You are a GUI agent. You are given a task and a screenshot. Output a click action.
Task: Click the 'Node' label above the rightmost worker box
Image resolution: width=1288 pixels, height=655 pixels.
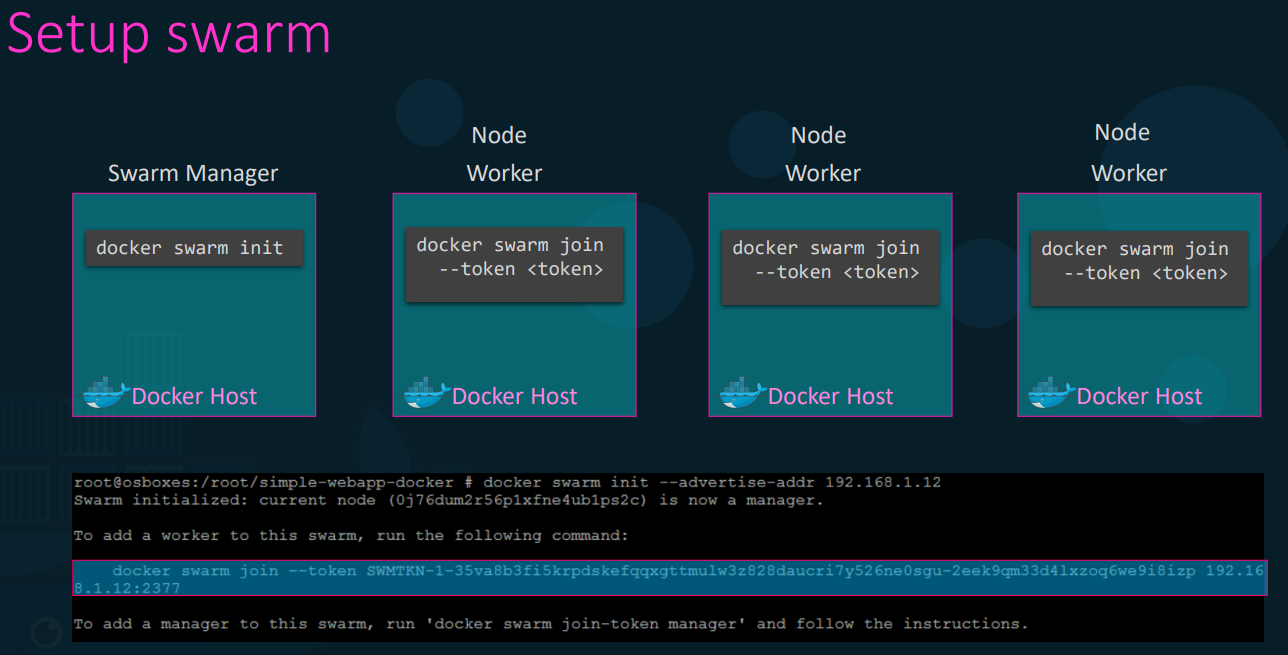1122,132
